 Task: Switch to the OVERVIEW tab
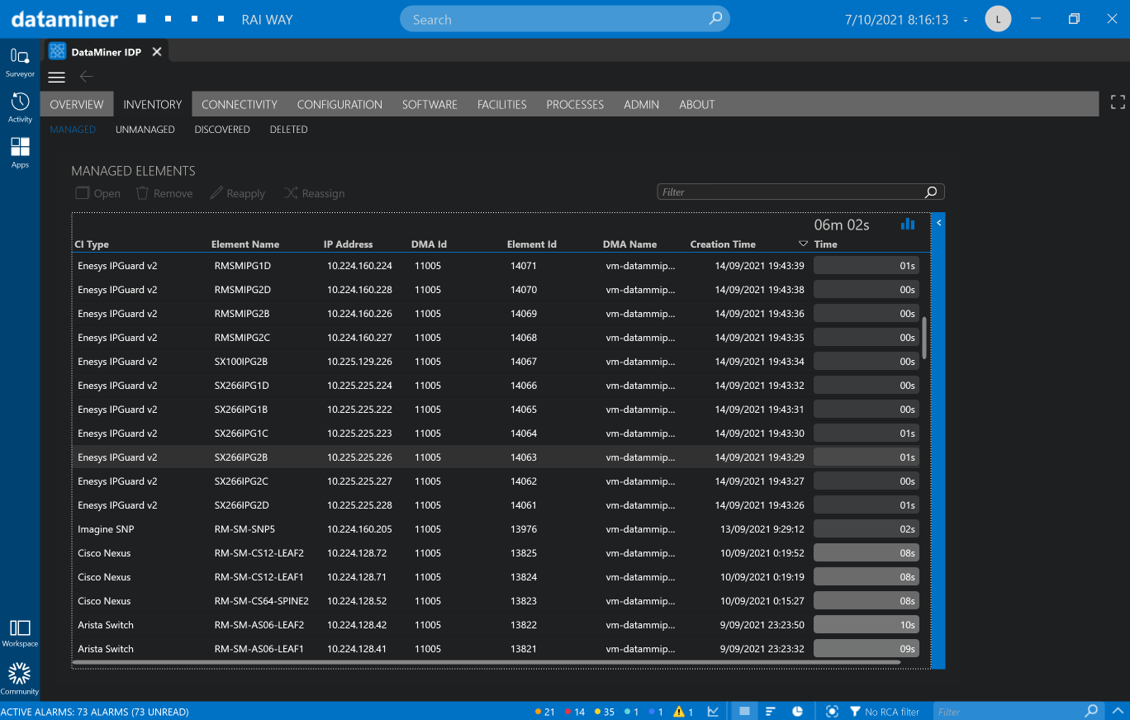click(76, 105)
